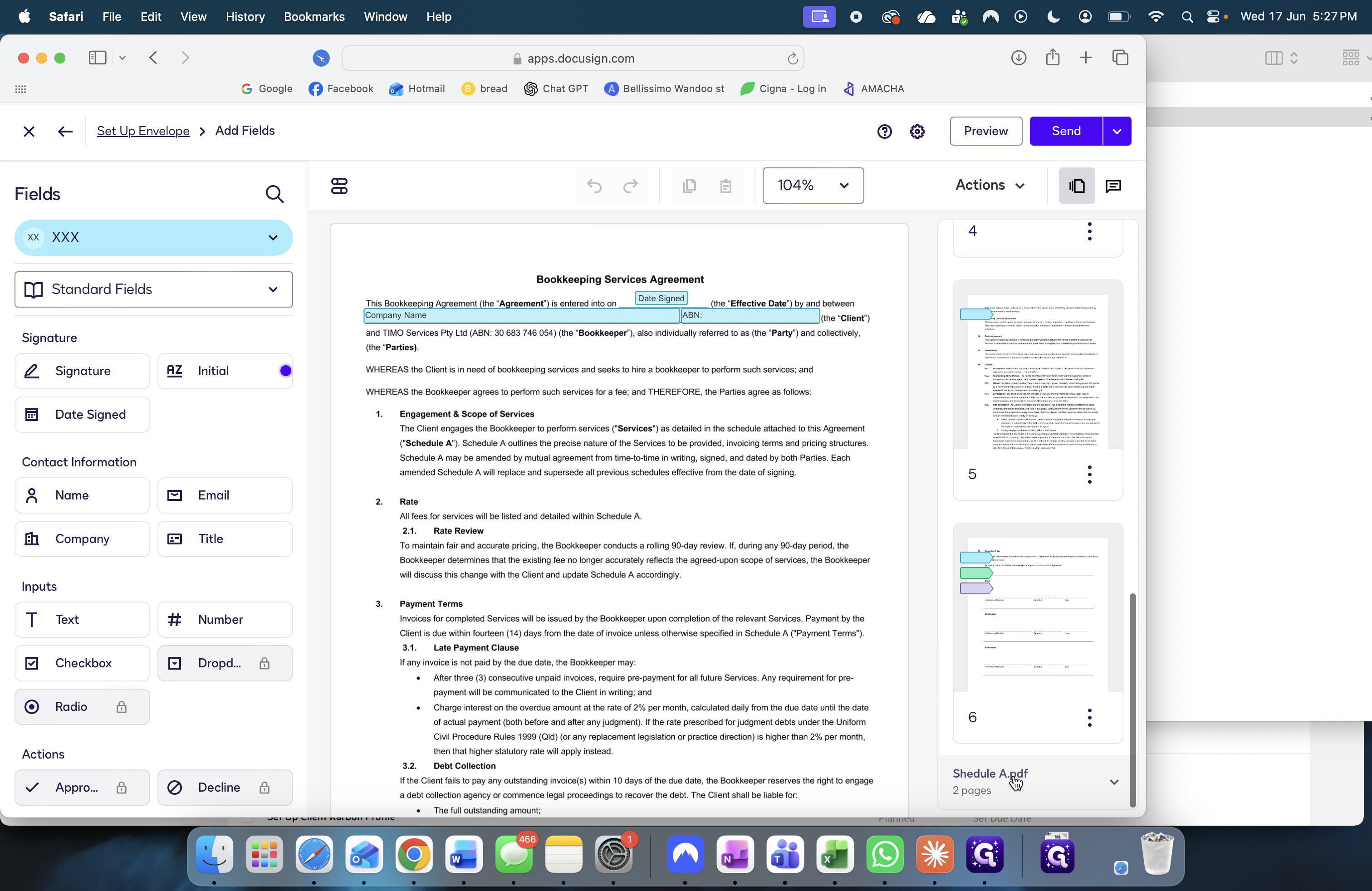This screenshot has width=1372, height=891.
Task: Open page 6 thumbnail
Action: [x=1038, y=615]
